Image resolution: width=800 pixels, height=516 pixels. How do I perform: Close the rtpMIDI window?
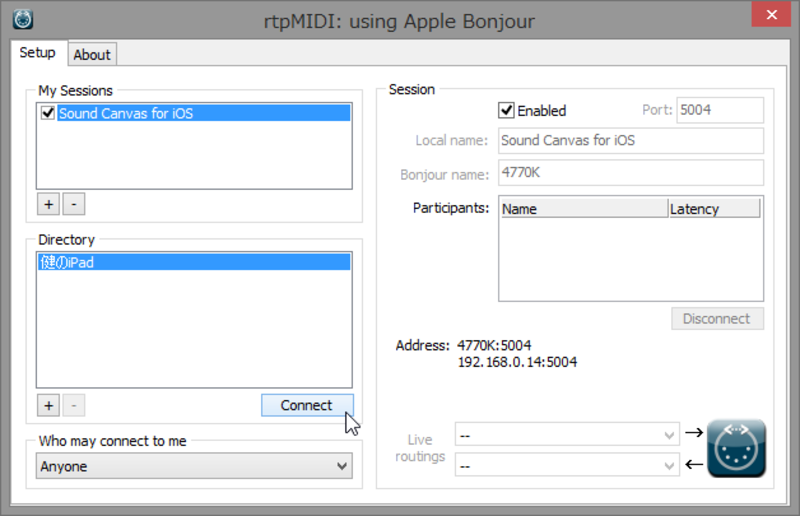coord(771,14)
